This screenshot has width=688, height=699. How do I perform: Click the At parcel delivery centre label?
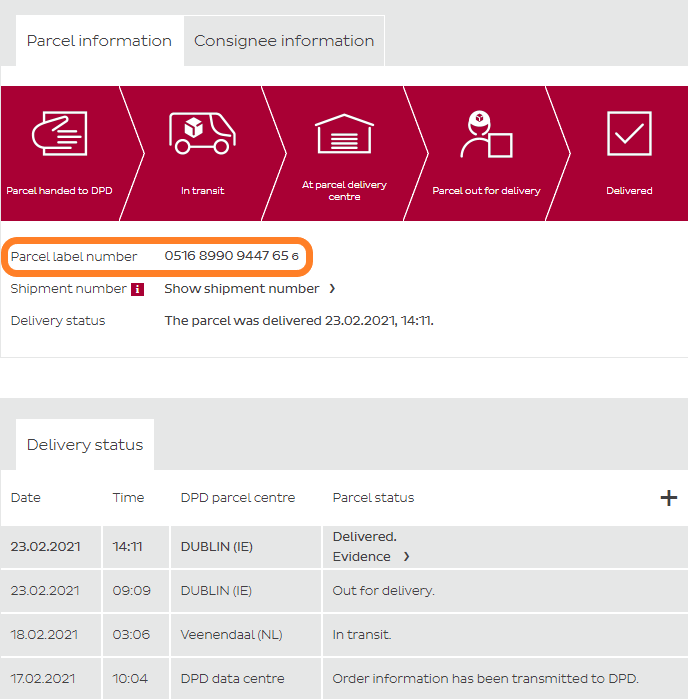[344, 190]
